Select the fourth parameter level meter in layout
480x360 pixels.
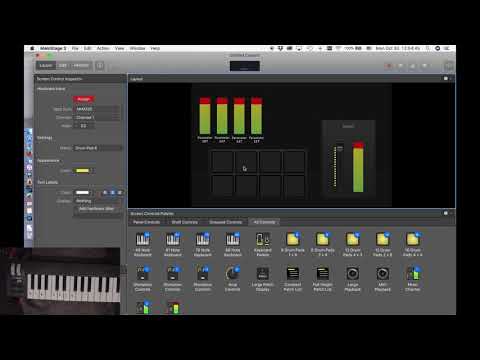click(256, 116)
